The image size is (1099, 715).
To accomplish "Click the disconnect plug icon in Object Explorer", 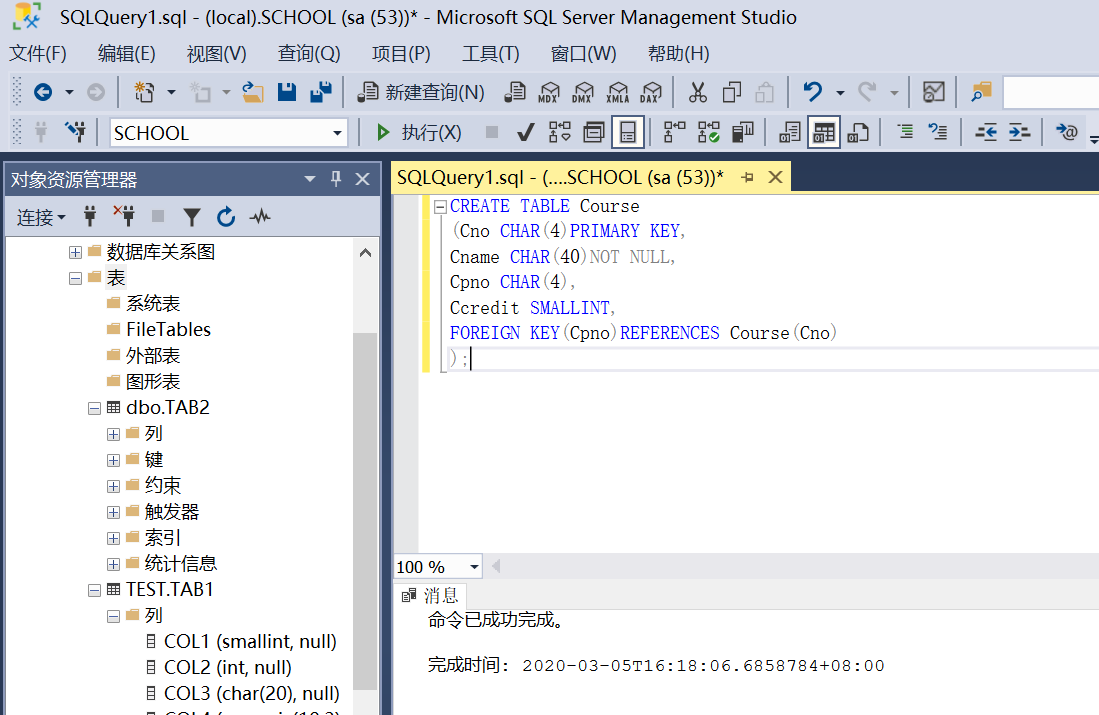I will 124,217.
